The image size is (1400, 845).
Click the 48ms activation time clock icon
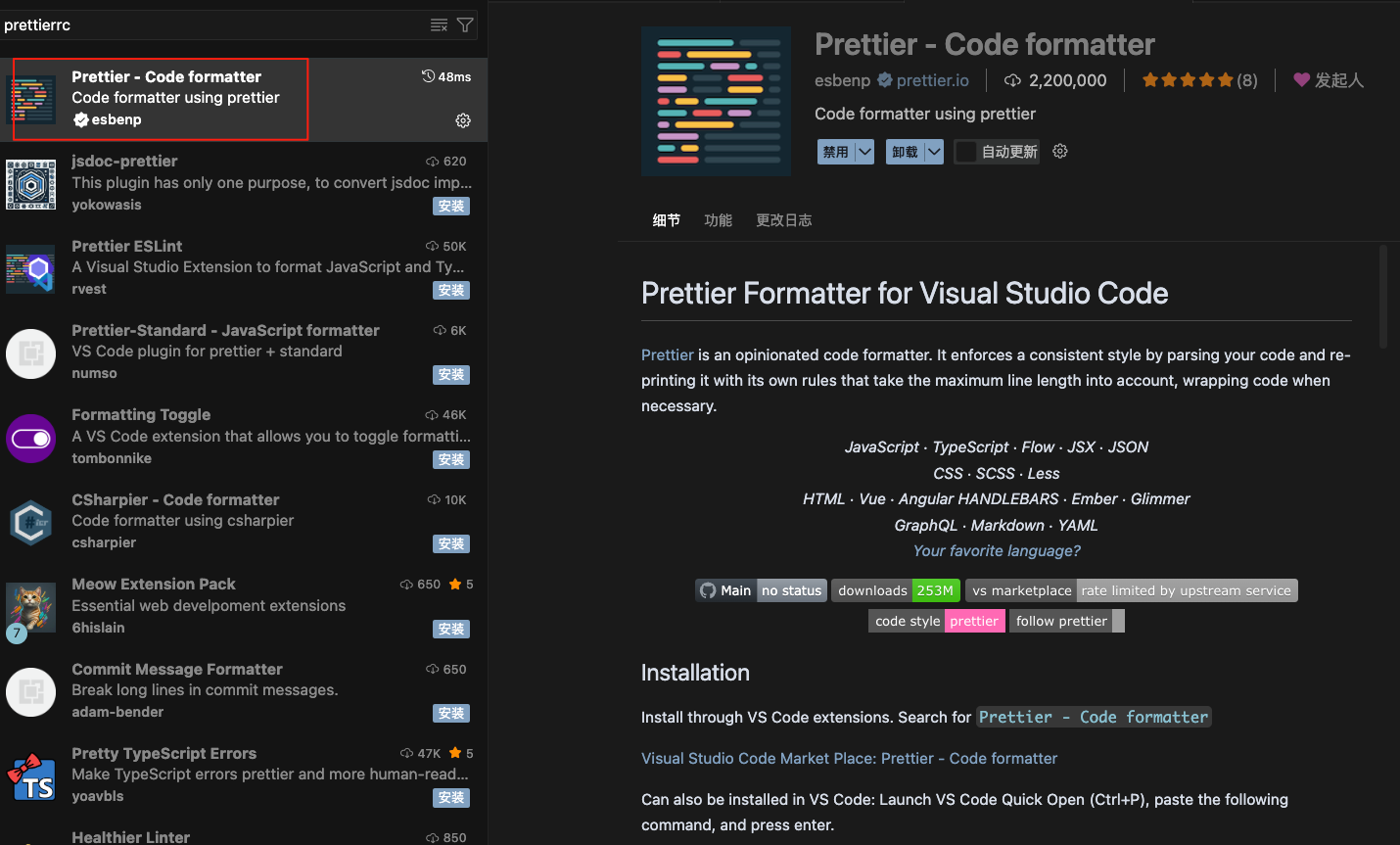428,76
